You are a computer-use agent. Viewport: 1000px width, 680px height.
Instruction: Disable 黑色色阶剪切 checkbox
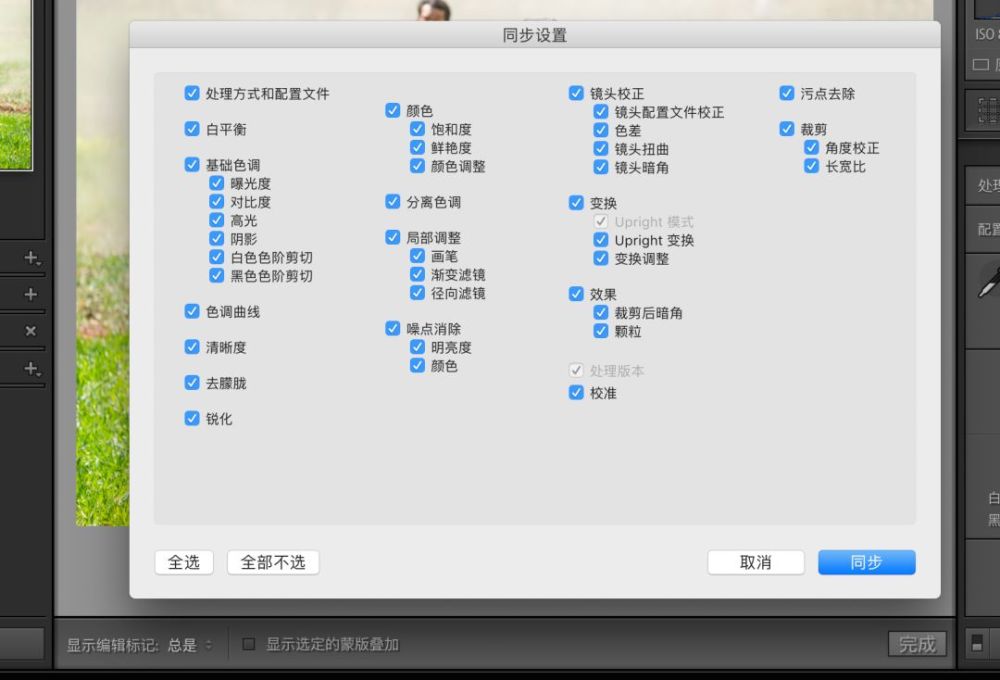tap(217, 276)
